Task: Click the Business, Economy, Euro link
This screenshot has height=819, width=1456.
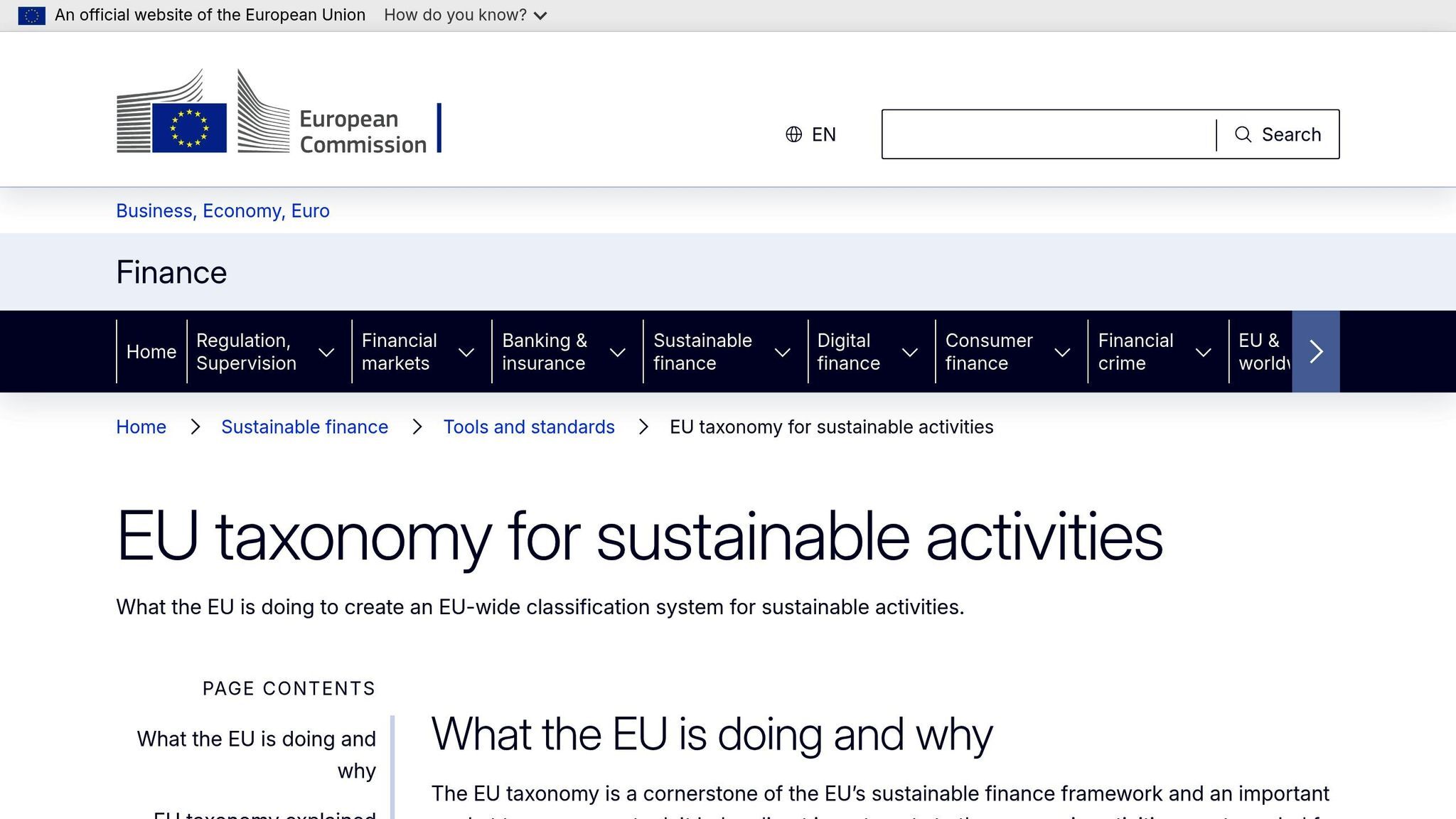Action: pos(222,210)
